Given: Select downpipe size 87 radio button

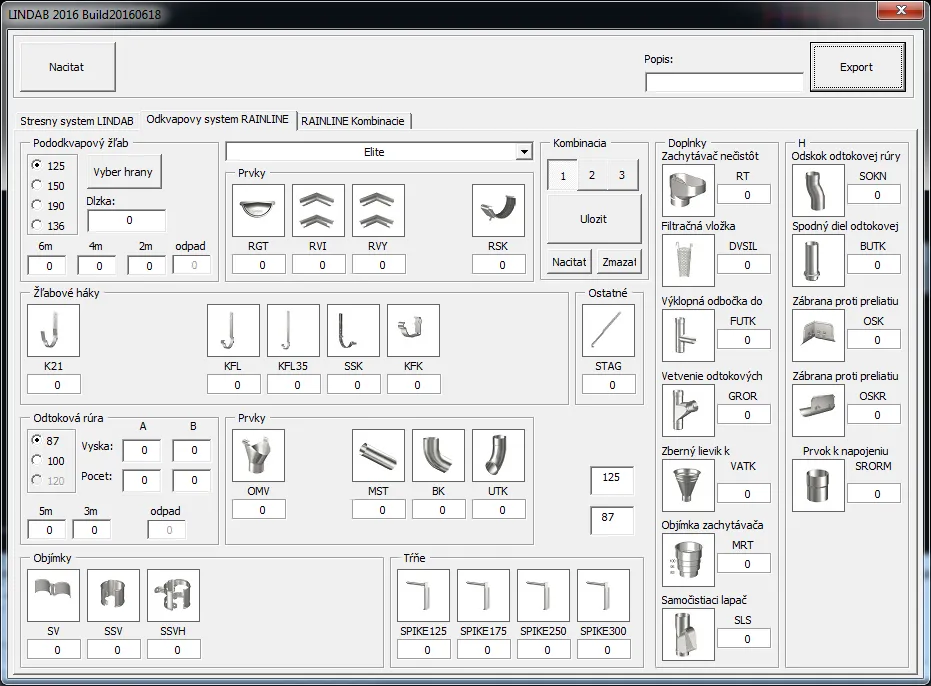Looking at the screenshot, I should pyautogui.click(x=37, y=440).
